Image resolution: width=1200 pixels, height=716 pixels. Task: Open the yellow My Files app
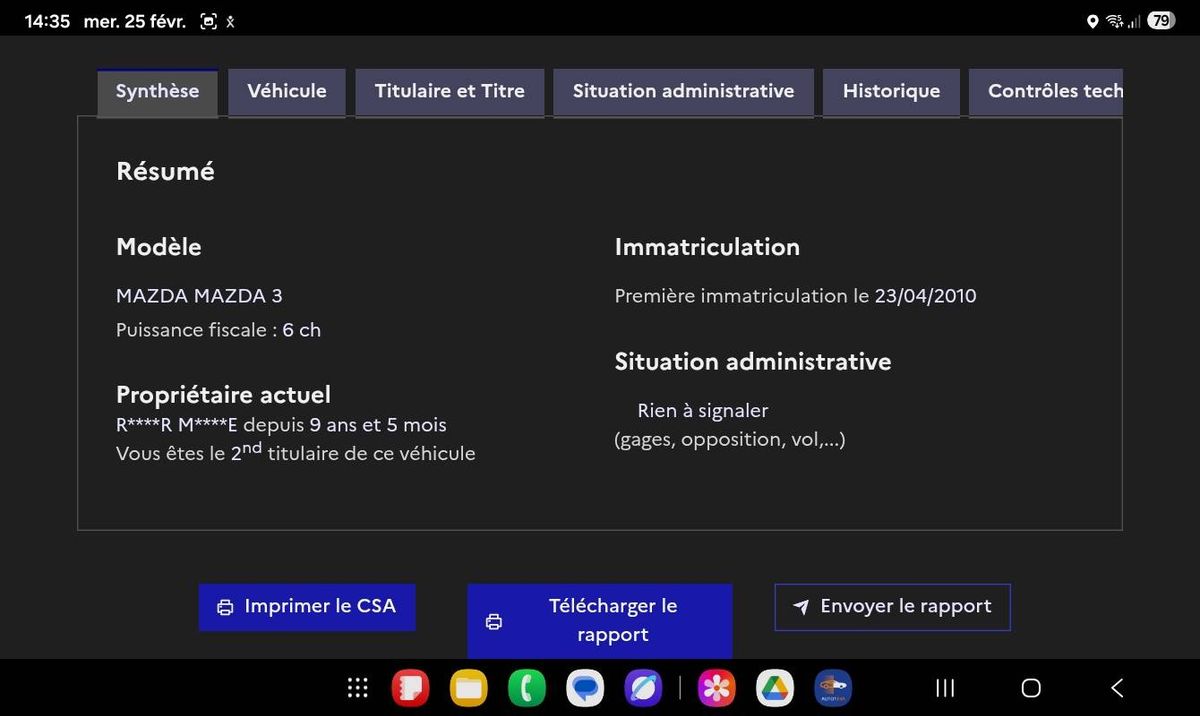tap(468, 688)
